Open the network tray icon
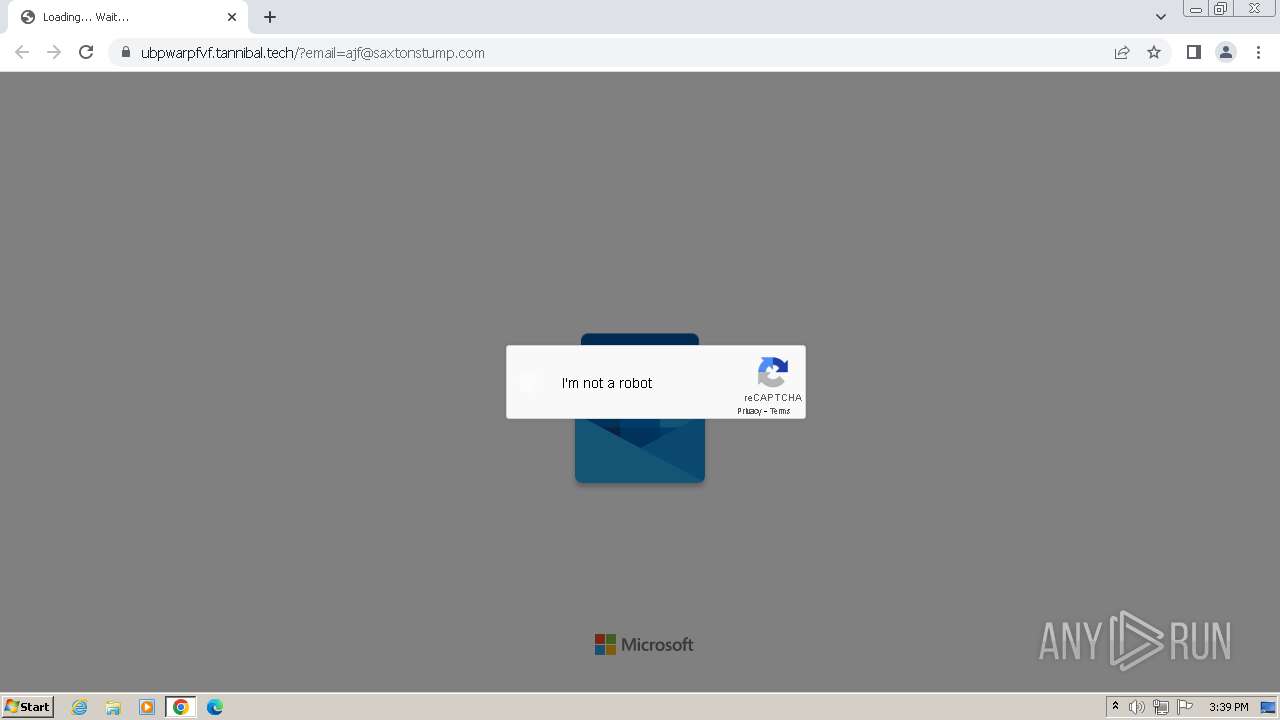 [x=1161, y=707]
